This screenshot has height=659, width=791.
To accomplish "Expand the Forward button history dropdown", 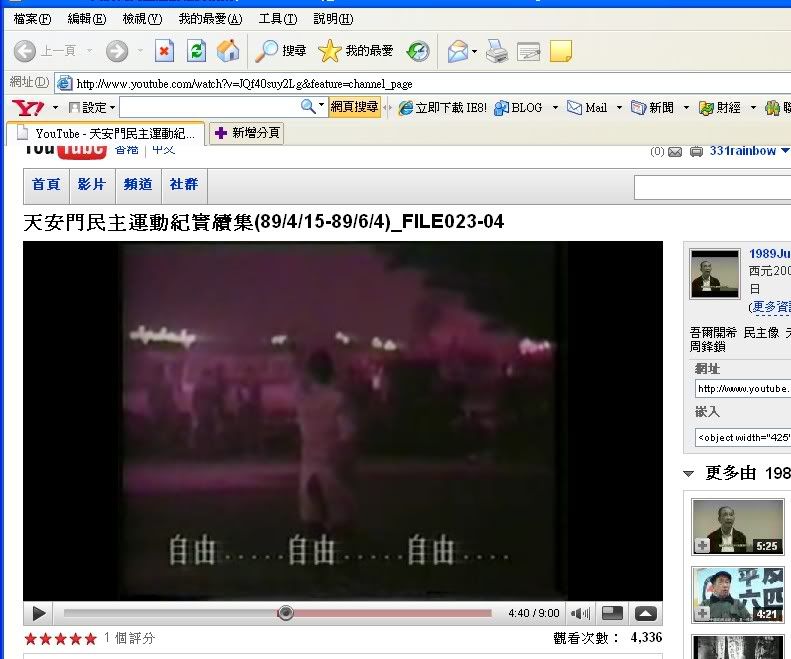I will [140, 51].
